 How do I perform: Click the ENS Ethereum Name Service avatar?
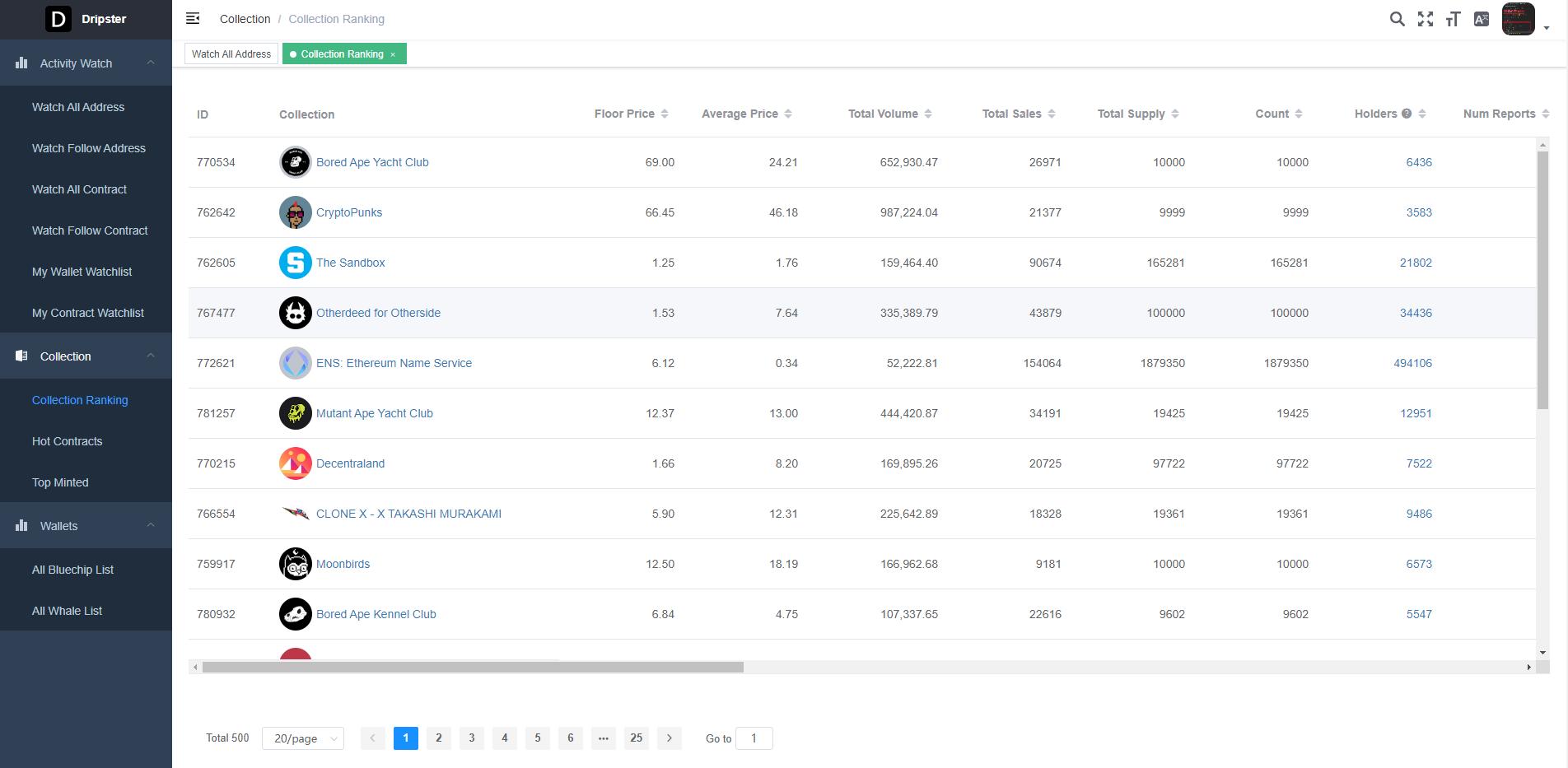(296, 363)
